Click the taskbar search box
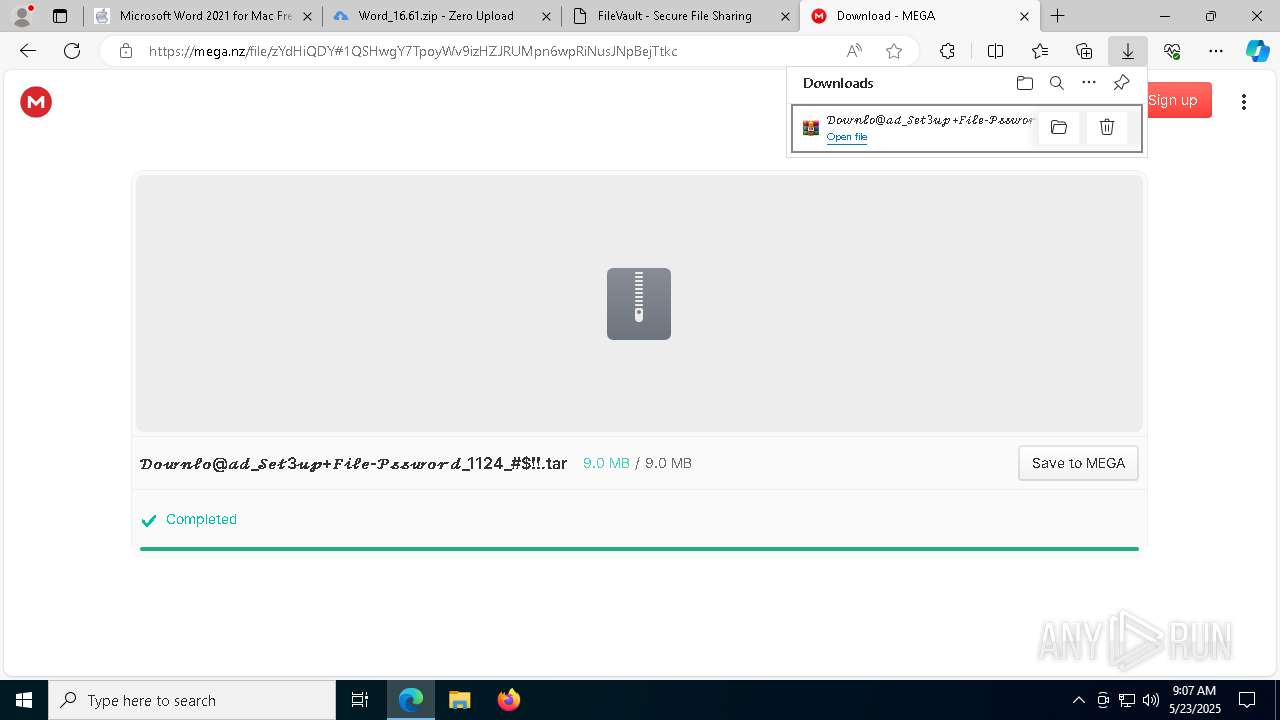 (x=192, y=700)
